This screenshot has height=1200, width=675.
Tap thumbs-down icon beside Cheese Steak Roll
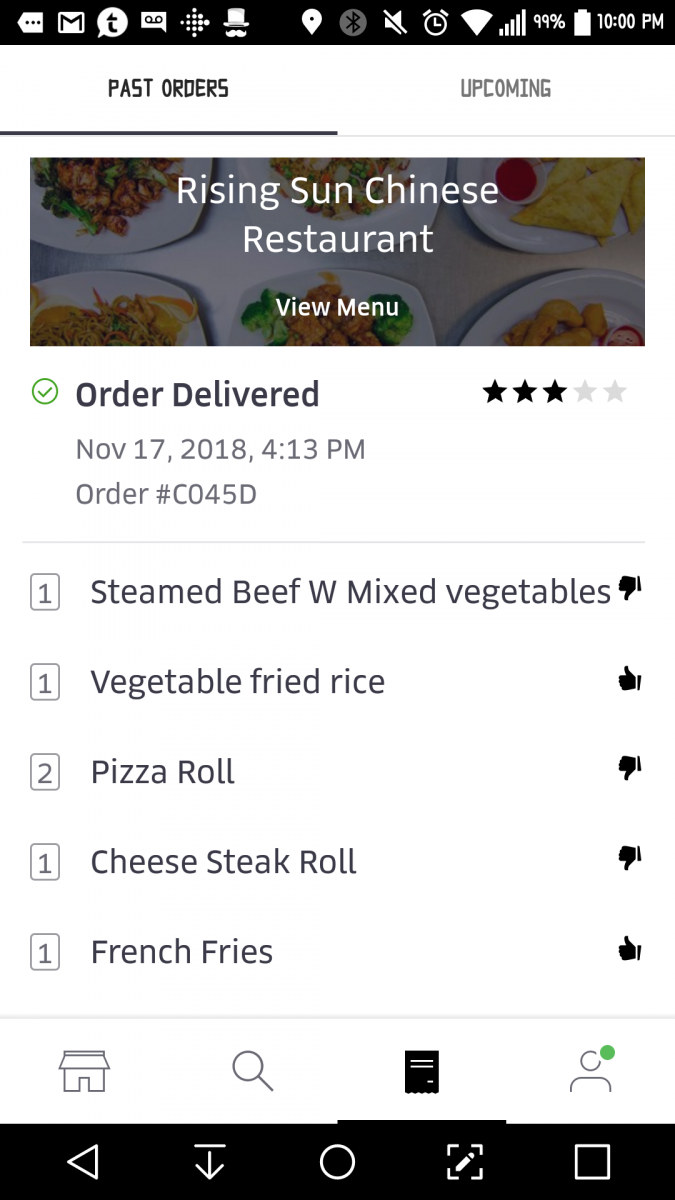629,859
